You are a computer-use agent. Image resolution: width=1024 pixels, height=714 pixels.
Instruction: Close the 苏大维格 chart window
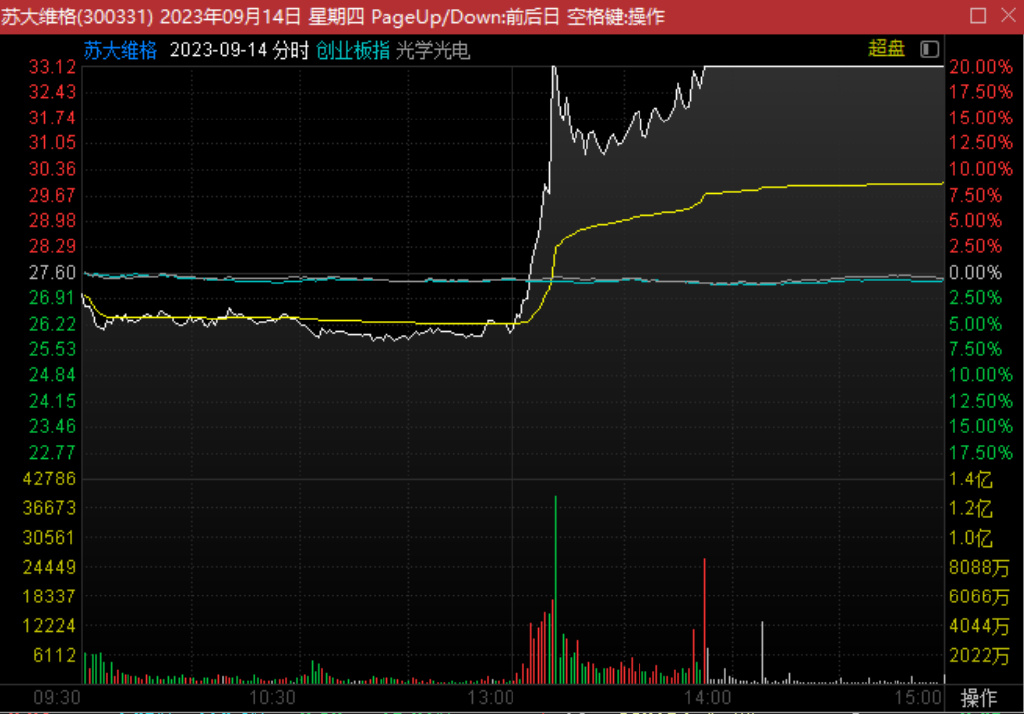[x=1006, y=15]
